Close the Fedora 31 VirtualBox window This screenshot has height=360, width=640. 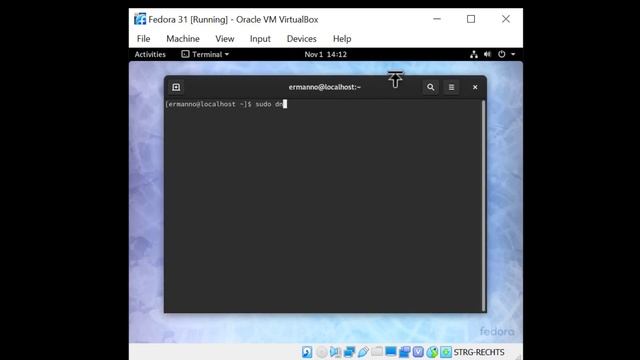[506, 19]
